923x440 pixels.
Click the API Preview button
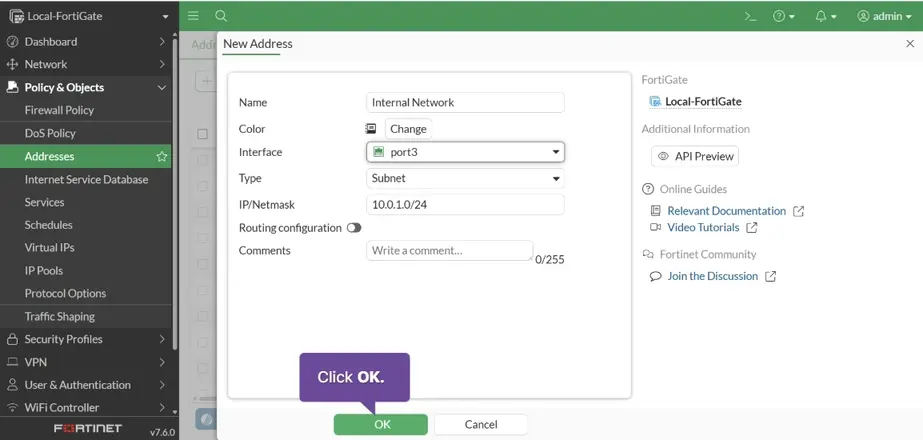pos(695,156)
